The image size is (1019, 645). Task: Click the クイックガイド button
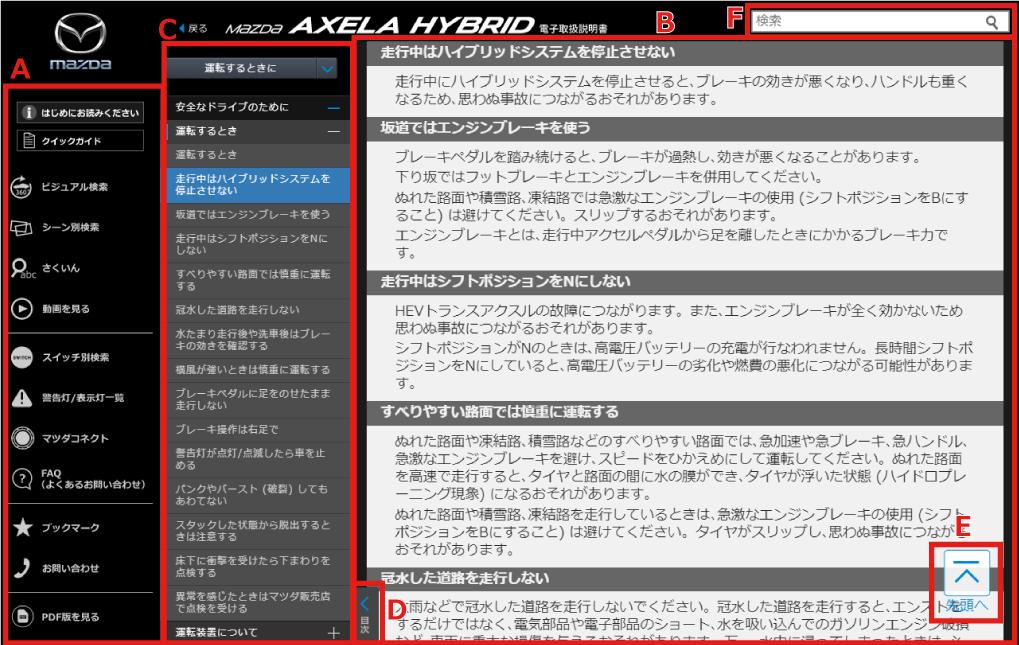click(x=81, y=141)
